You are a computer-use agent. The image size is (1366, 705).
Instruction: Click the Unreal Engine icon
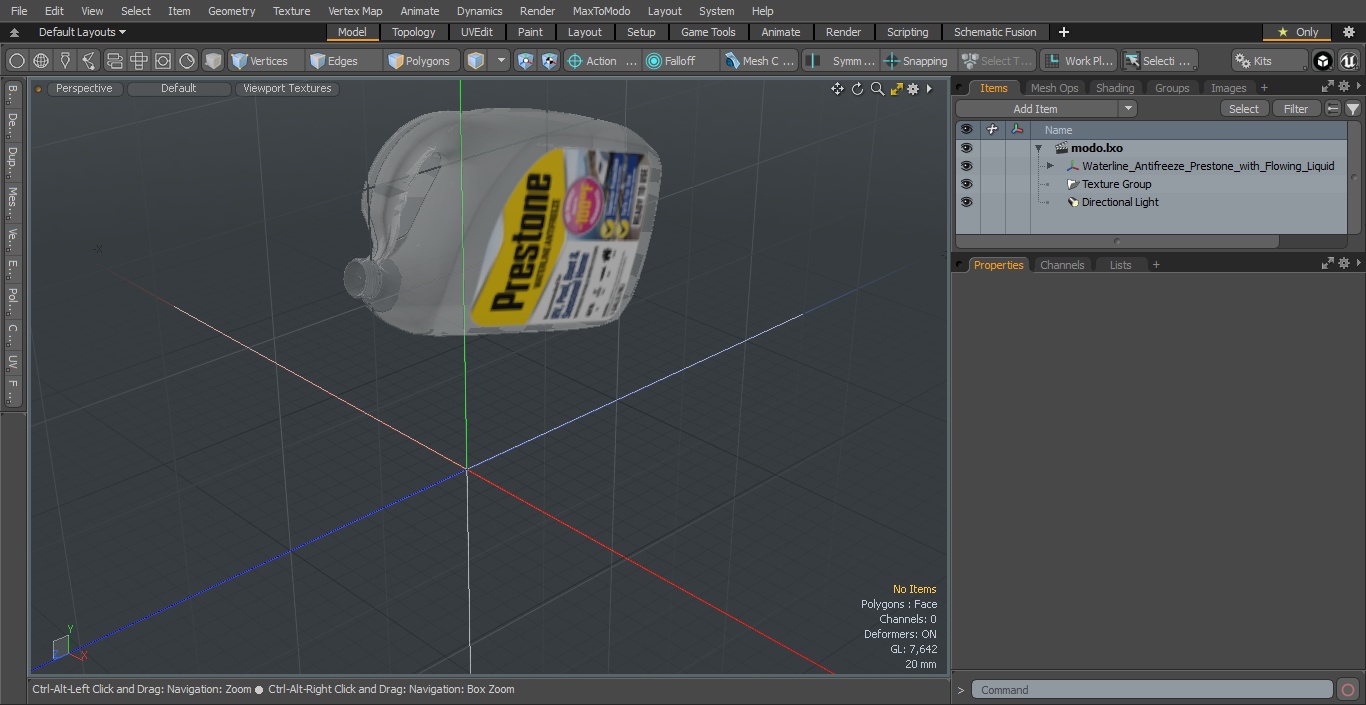(x=1349, y=61)
